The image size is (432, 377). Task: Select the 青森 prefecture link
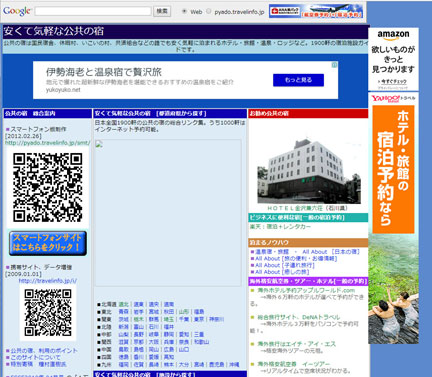pyautogui.click(x=123, y=312)
